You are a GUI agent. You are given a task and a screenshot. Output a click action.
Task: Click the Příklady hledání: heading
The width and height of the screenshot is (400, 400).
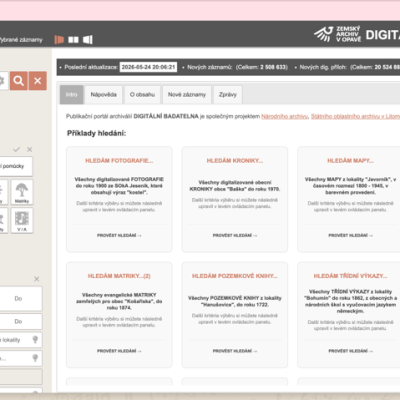point(96,133)
